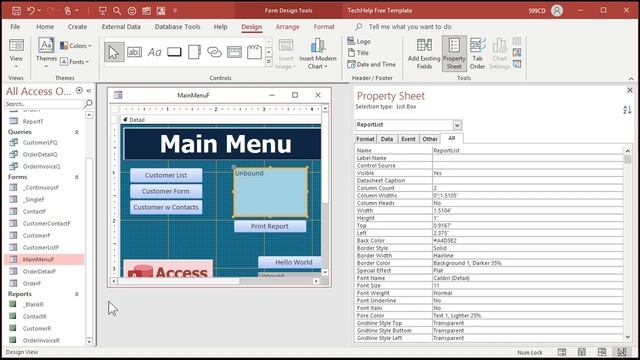
Task: Open the Event tab in Property Sheet
Action: [408, 139]
